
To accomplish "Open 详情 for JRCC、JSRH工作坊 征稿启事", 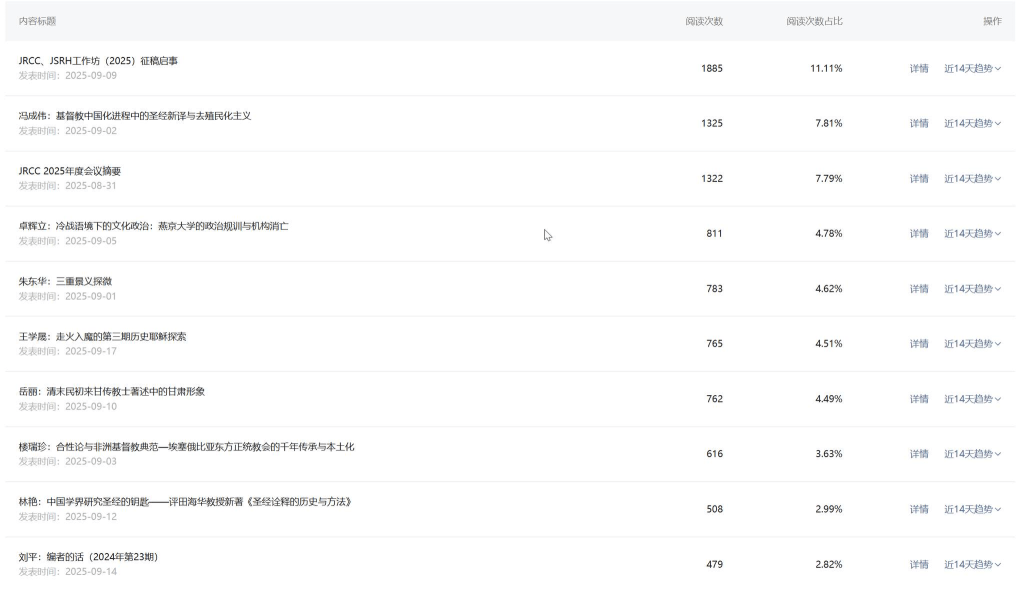I will point(918,68).
